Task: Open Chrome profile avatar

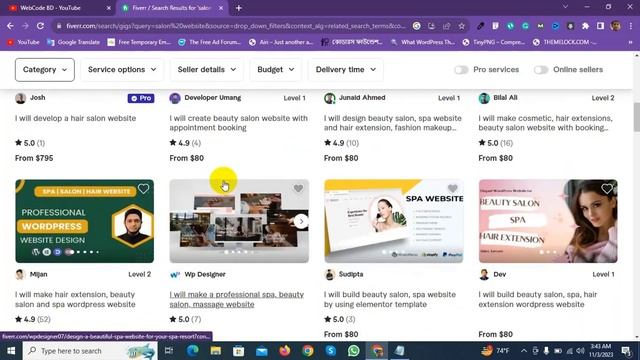Action: [616, 26]
